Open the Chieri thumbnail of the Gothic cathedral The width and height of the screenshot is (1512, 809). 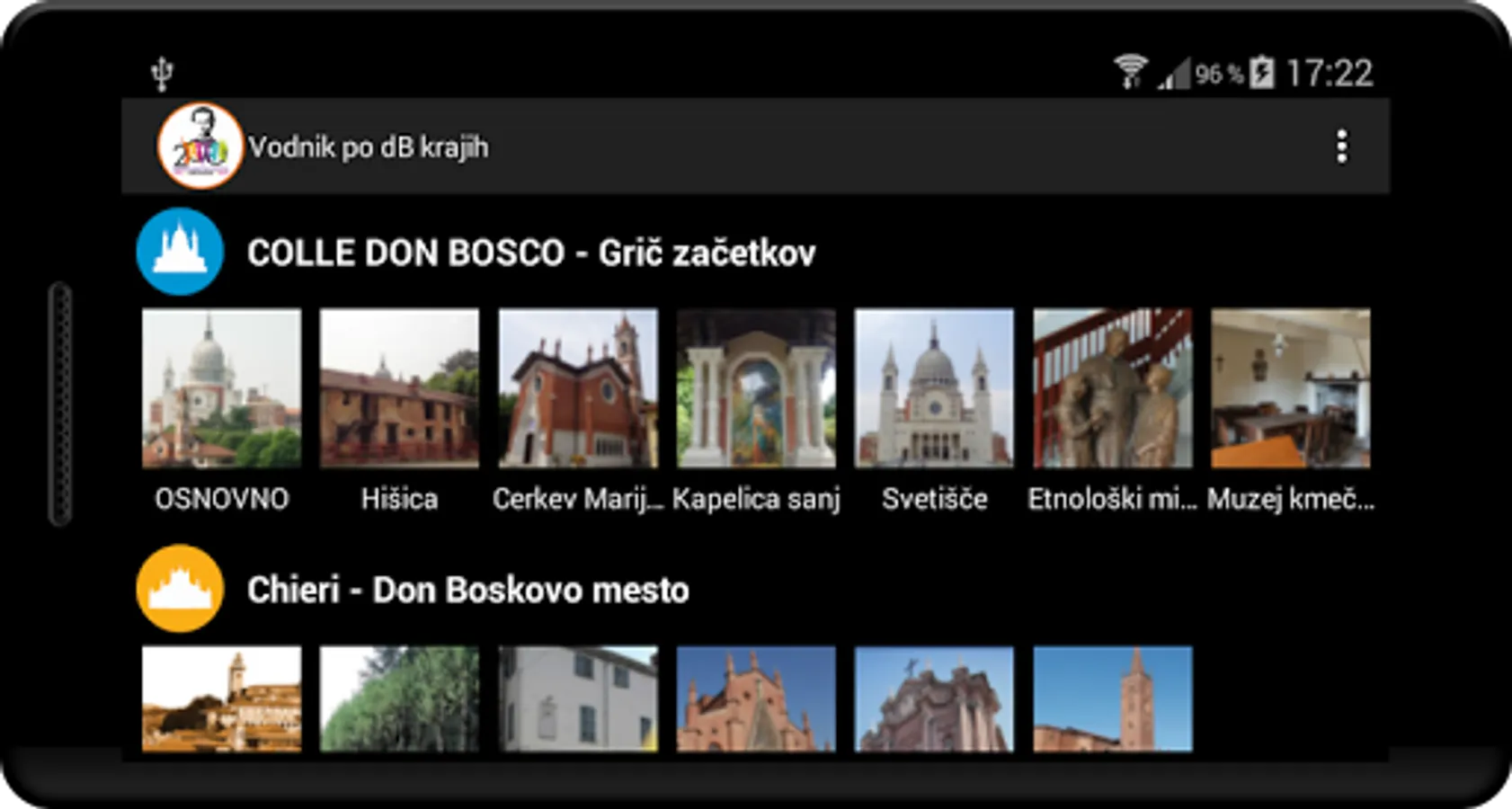point(756,698)
